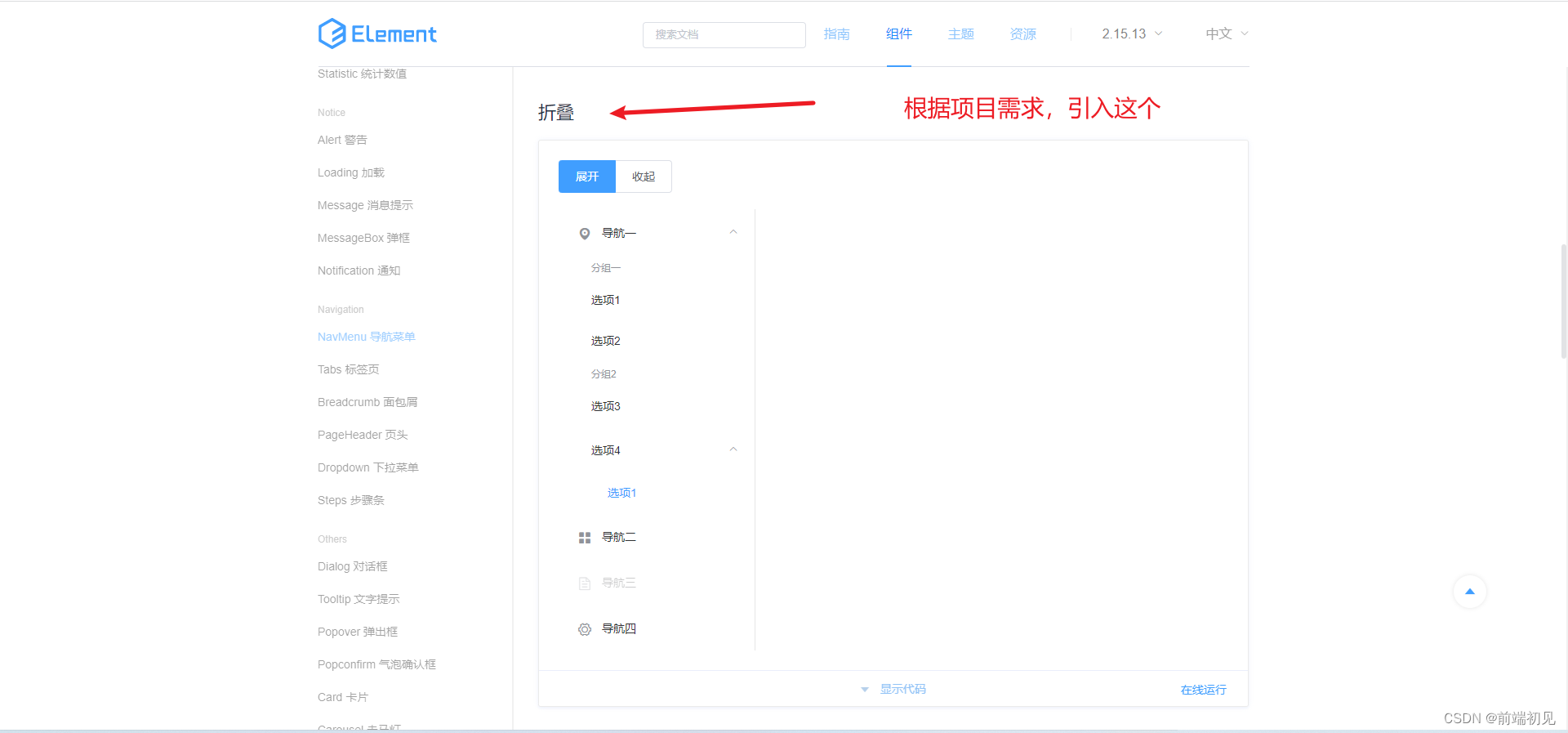
Task: Select the 收起 radio button
Action: 644,177
